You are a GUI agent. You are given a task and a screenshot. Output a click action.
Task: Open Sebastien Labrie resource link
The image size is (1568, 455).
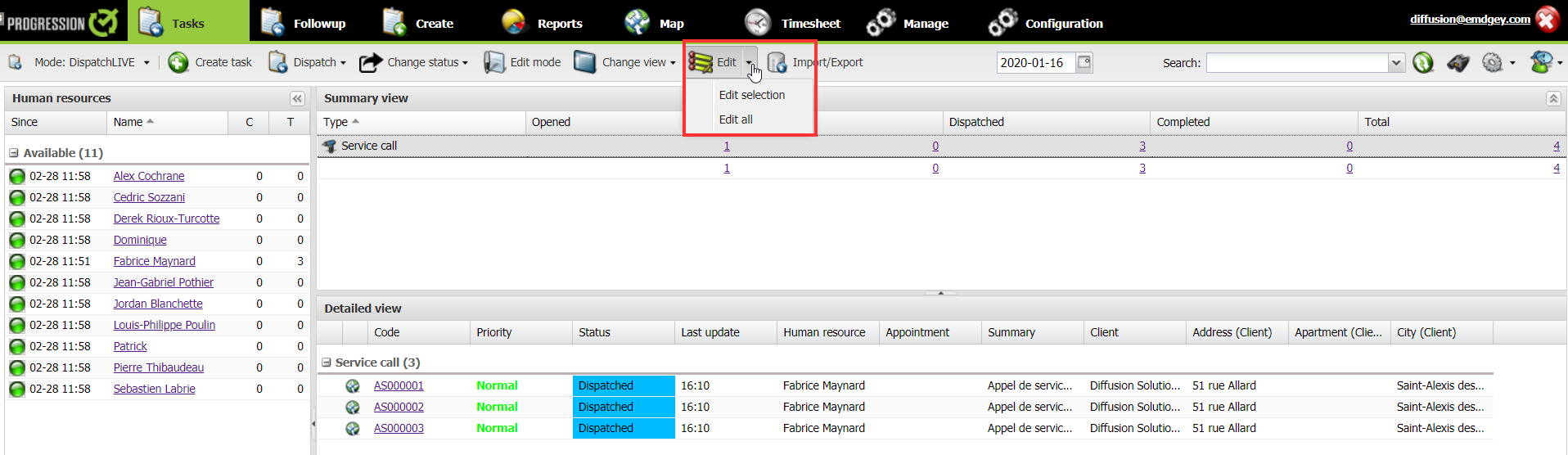tap(154, 389)
